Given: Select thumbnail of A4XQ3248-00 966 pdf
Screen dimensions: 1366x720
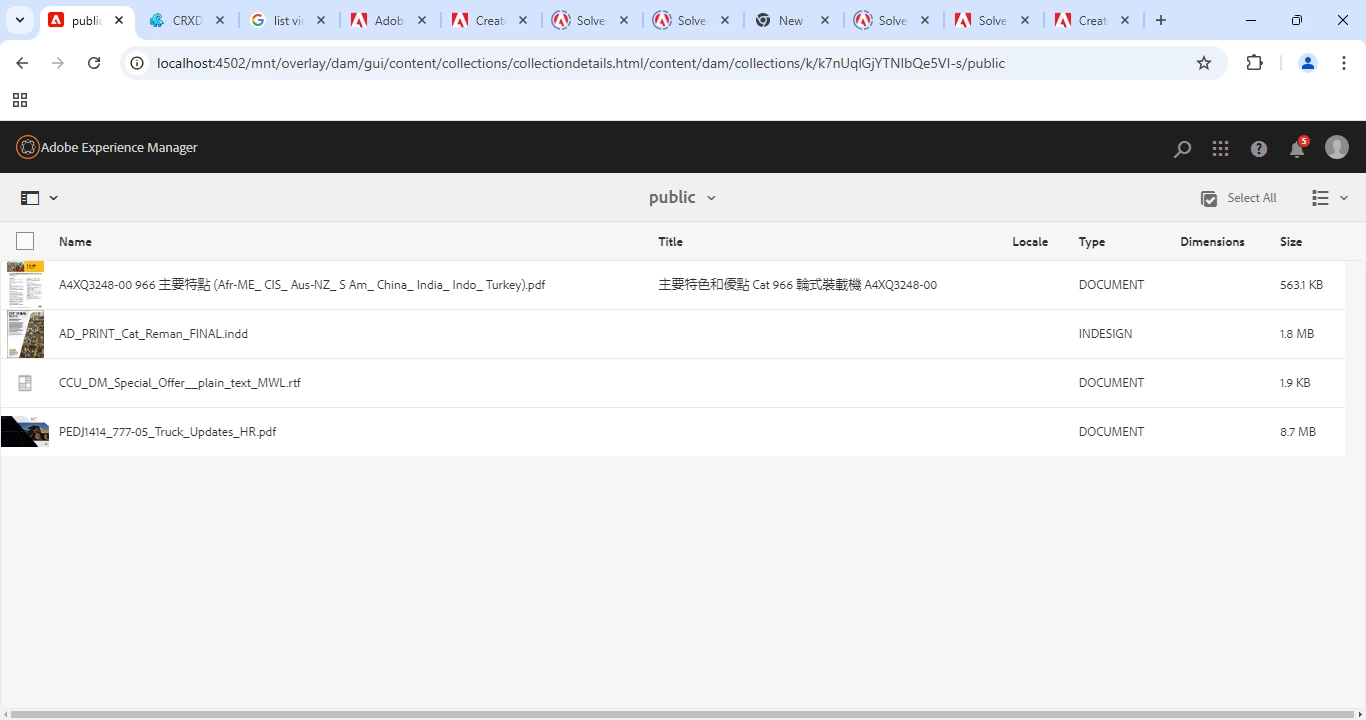Looking at the screenshot, I should coord(25,285).
